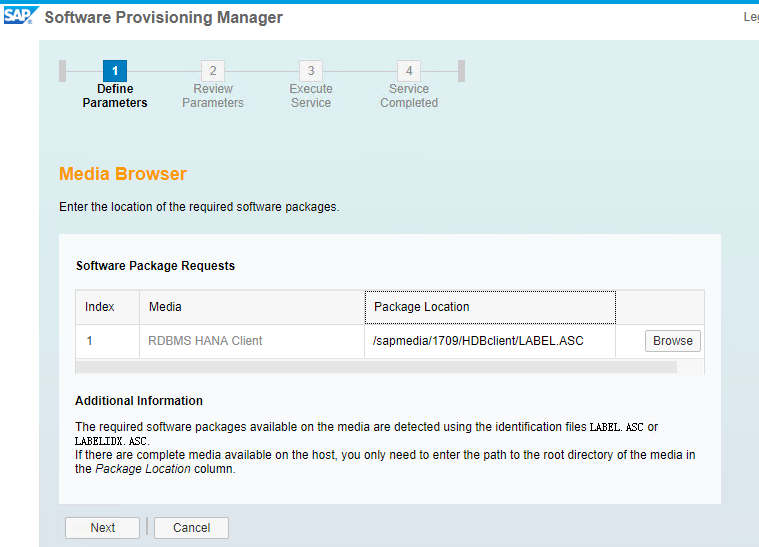
Task: Click the roadmap start marker
Action: (x=63, y=71)
